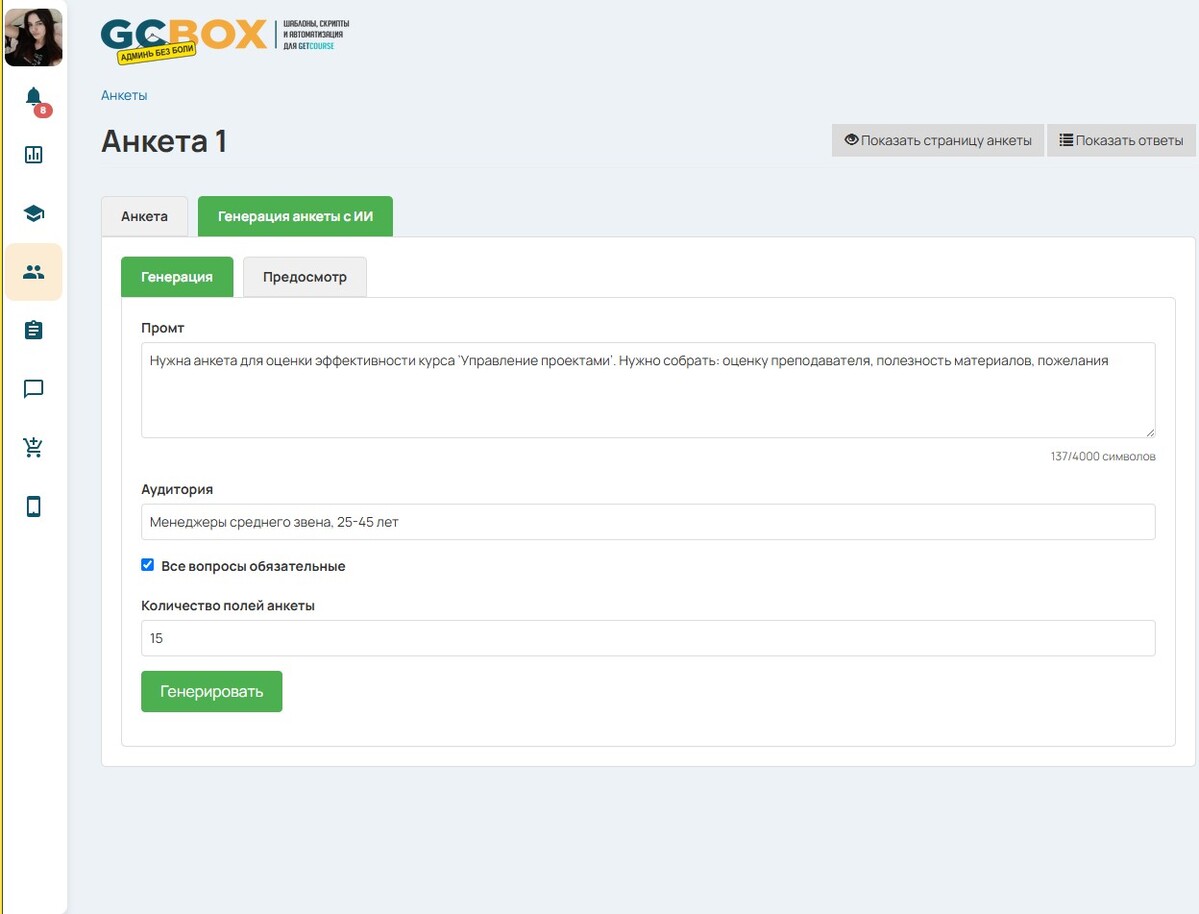1199x914 pixels.
Task: Switch to the 'Предосмотр' tab
Action: click(x=305, y=277)
